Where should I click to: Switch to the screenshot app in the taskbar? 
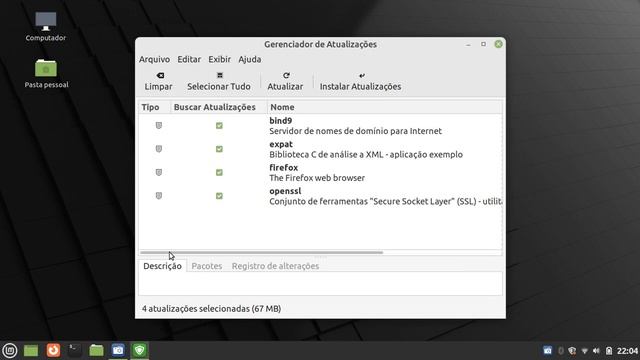(118, 350)
